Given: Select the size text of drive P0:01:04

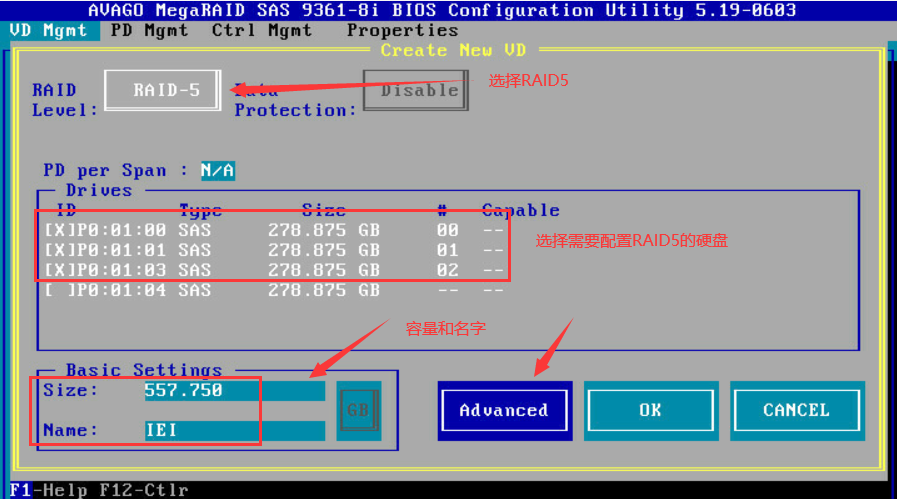Looking at the screenshot, I should (x=324, y=290).
